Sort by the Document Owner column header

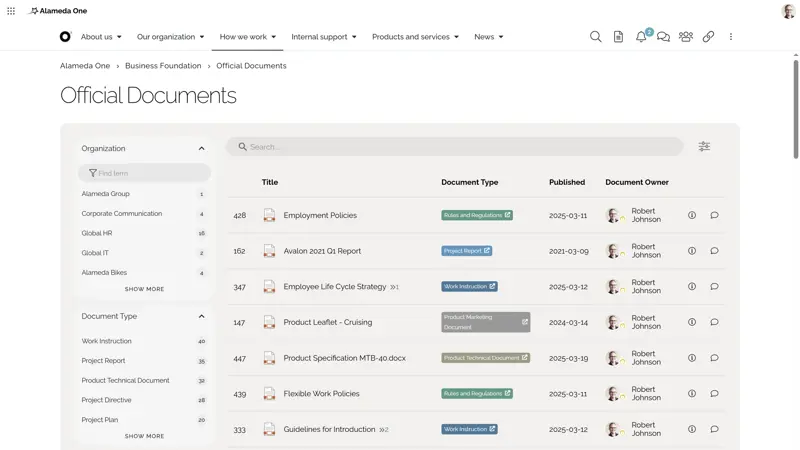637,182
